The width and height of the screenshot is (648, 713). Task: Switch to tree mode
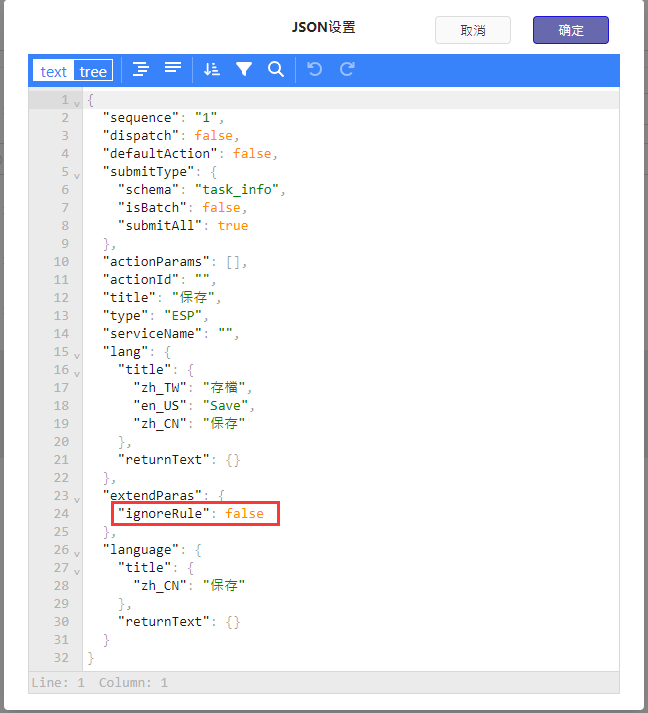(x=93, y=71)
